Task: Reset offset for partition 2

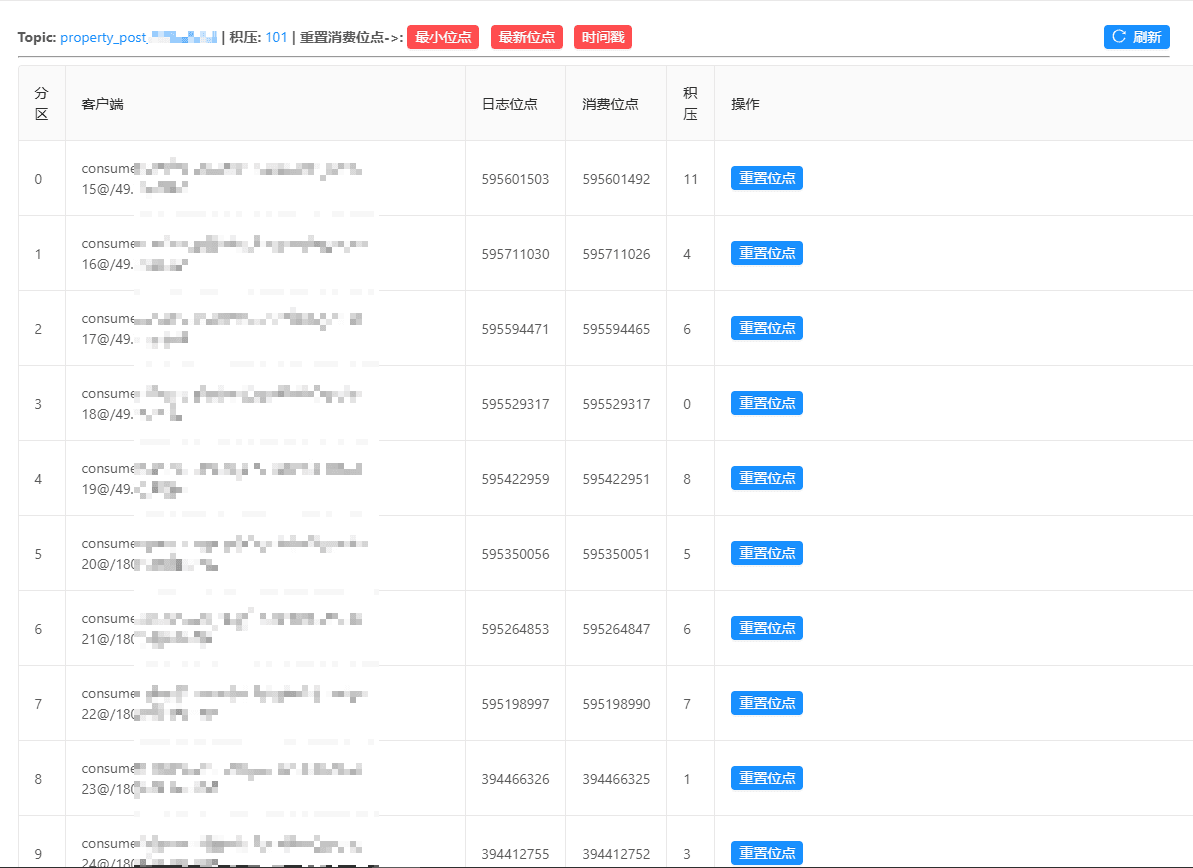Action: [x=767, y=328]
